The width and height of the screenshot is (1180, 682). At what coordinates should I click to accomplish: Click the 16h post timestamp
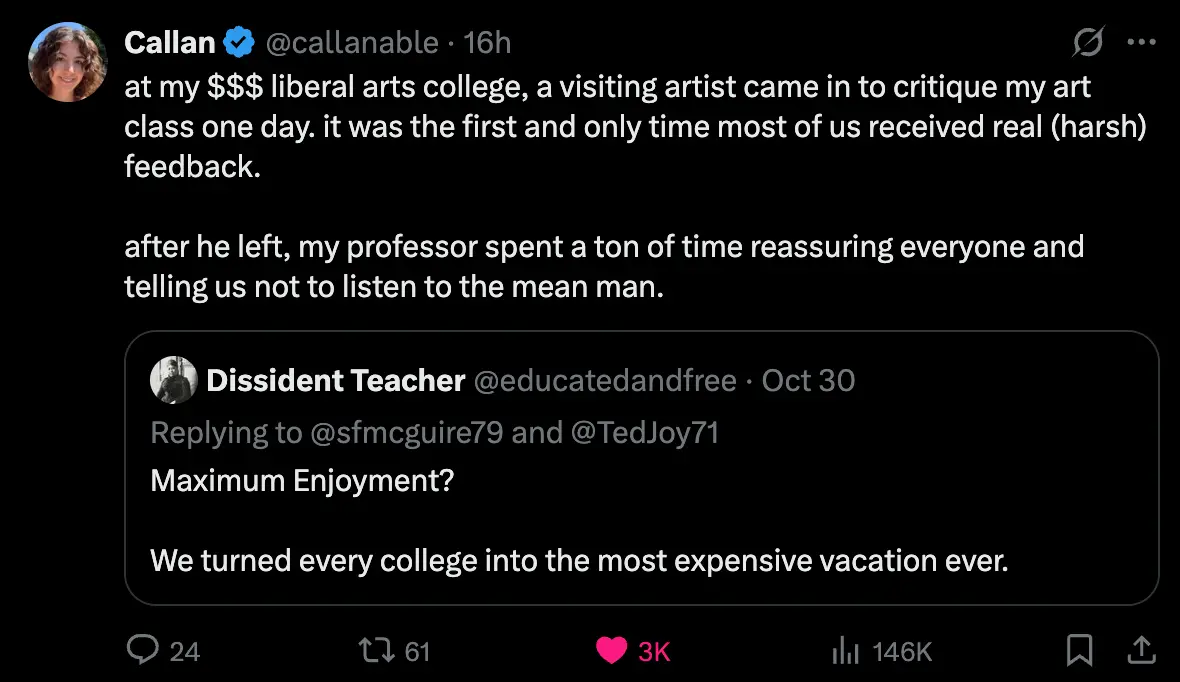[488, 42]
